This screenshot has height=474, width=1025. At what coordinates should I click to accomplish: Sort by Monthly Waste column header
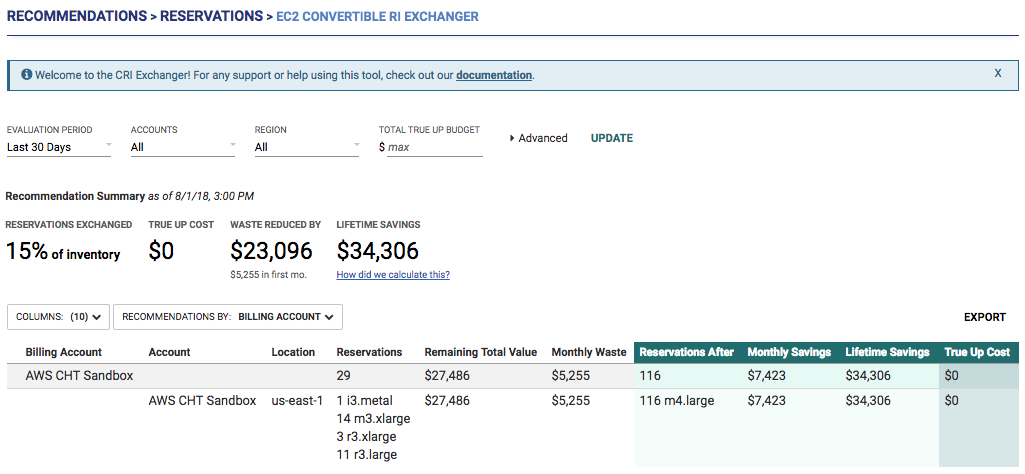[589, 352]
